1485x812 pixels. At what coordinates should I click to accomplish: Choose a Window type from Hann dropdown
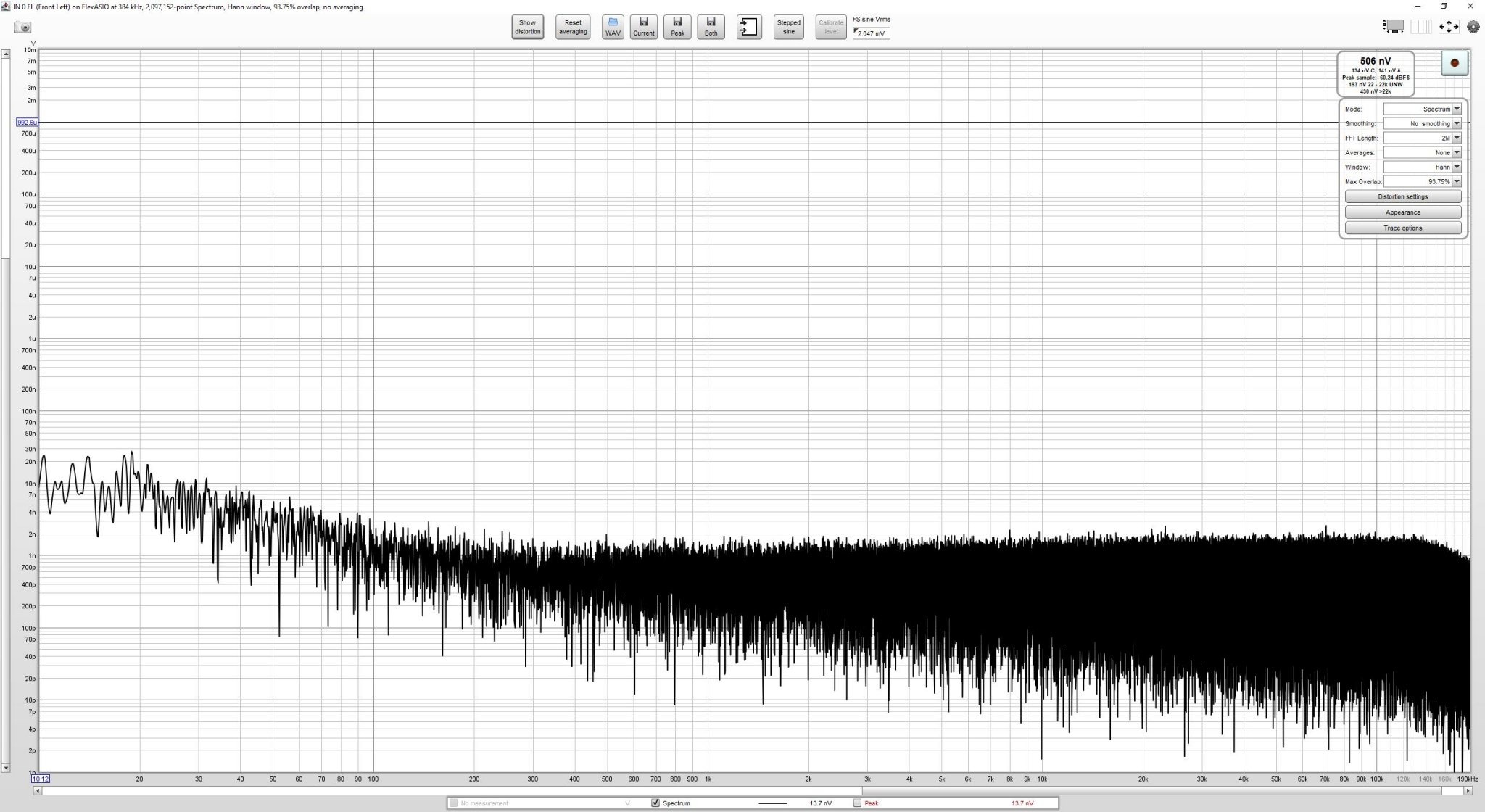point(1422,167)
